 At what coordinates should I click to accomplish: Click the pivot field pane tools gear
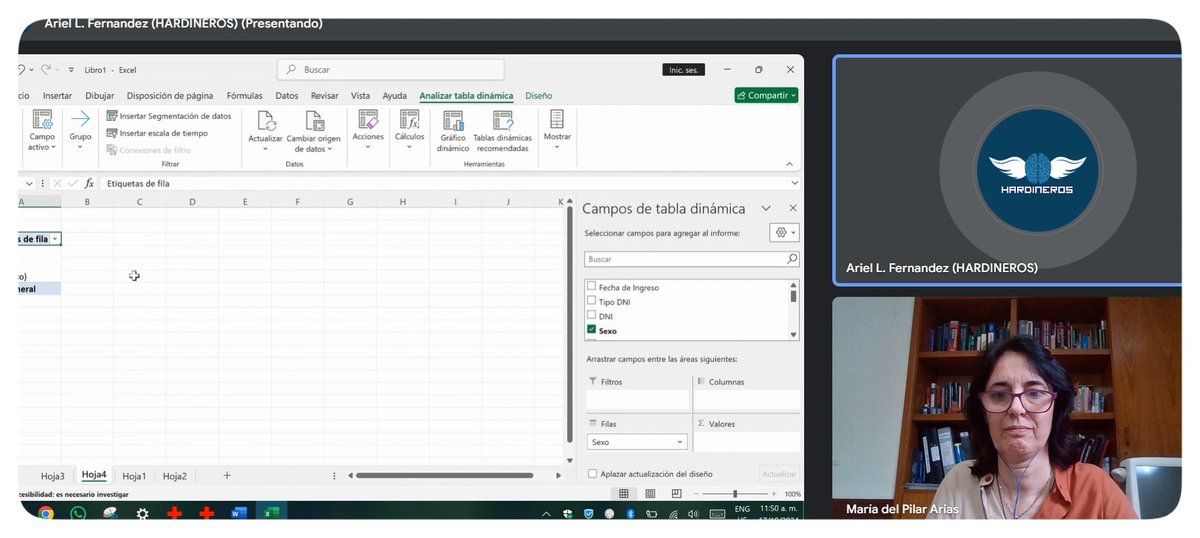click(x=784, y=232)
